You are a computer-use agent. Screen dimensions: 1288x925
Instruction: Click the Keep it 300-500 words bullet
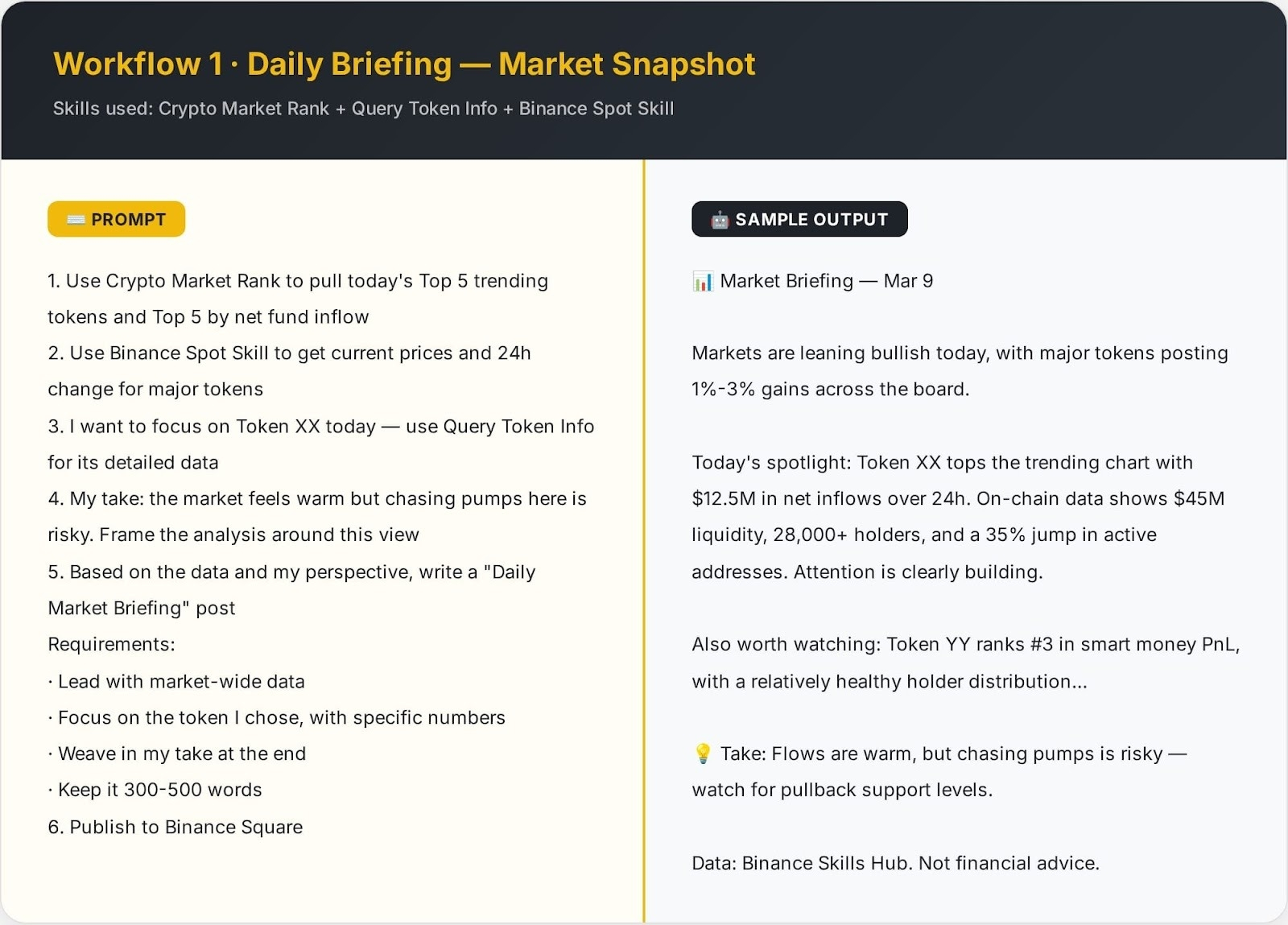[155, 790]
